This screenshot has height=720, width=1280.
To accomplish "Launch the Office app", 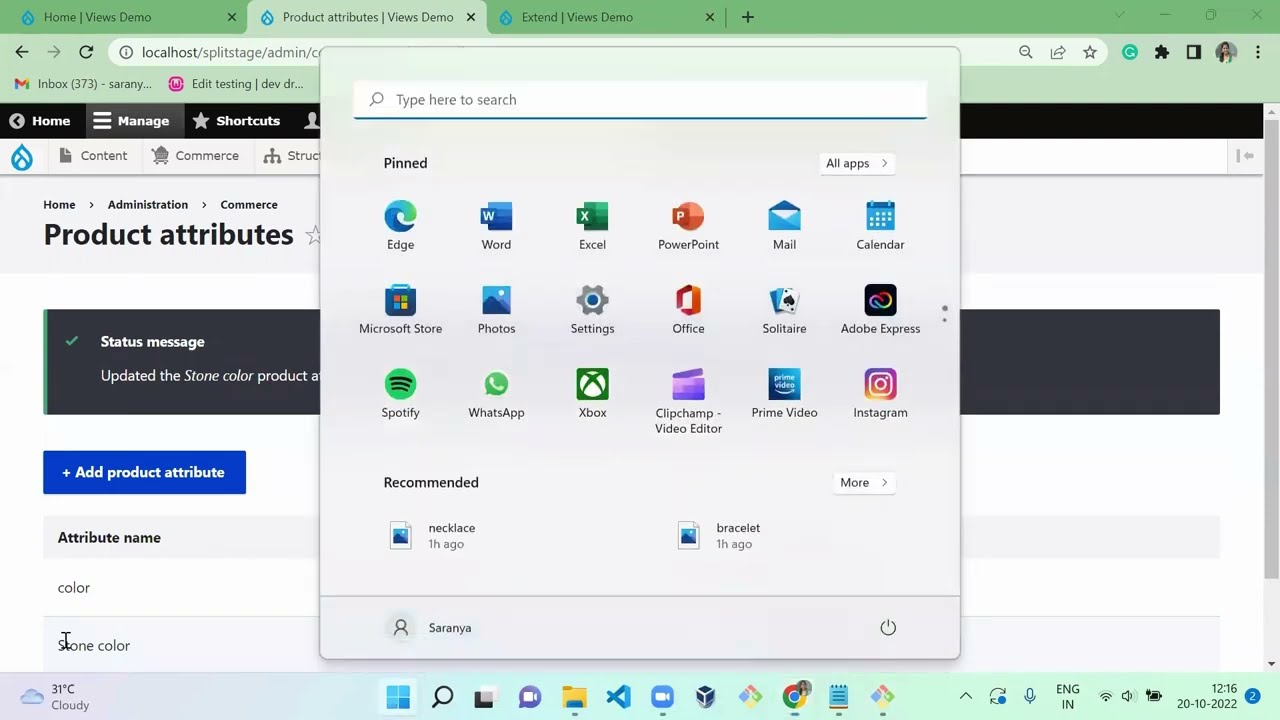I will [x=688, y=310].
